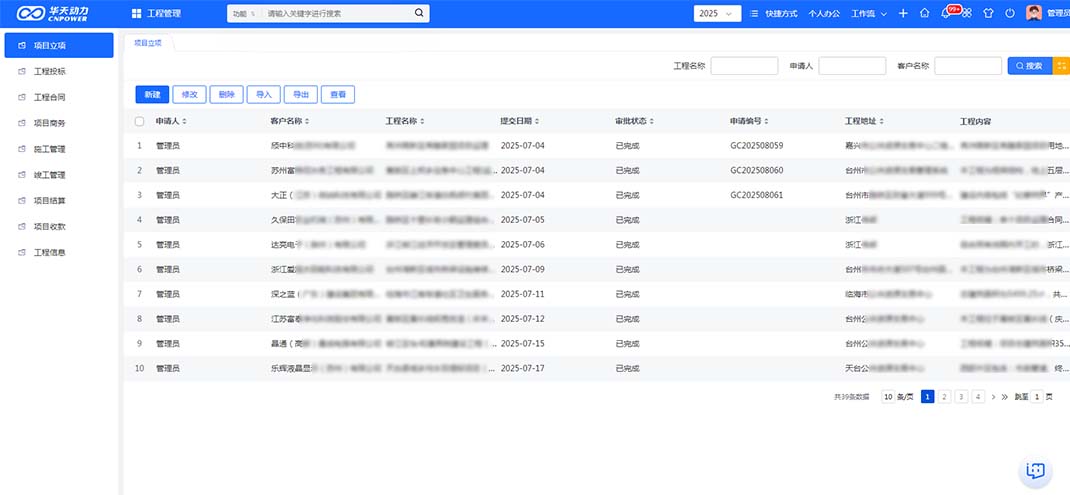Switch to the 项目立项 tab
This screenshot has height=495, width=1070.
(x=148, y=43)
